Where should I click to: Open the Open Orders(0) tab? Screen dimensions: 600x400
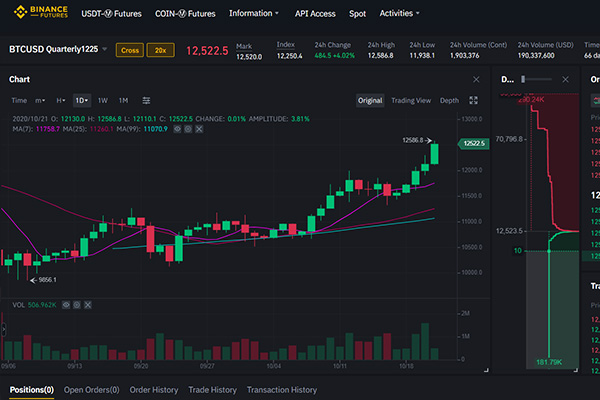point(91,390)
